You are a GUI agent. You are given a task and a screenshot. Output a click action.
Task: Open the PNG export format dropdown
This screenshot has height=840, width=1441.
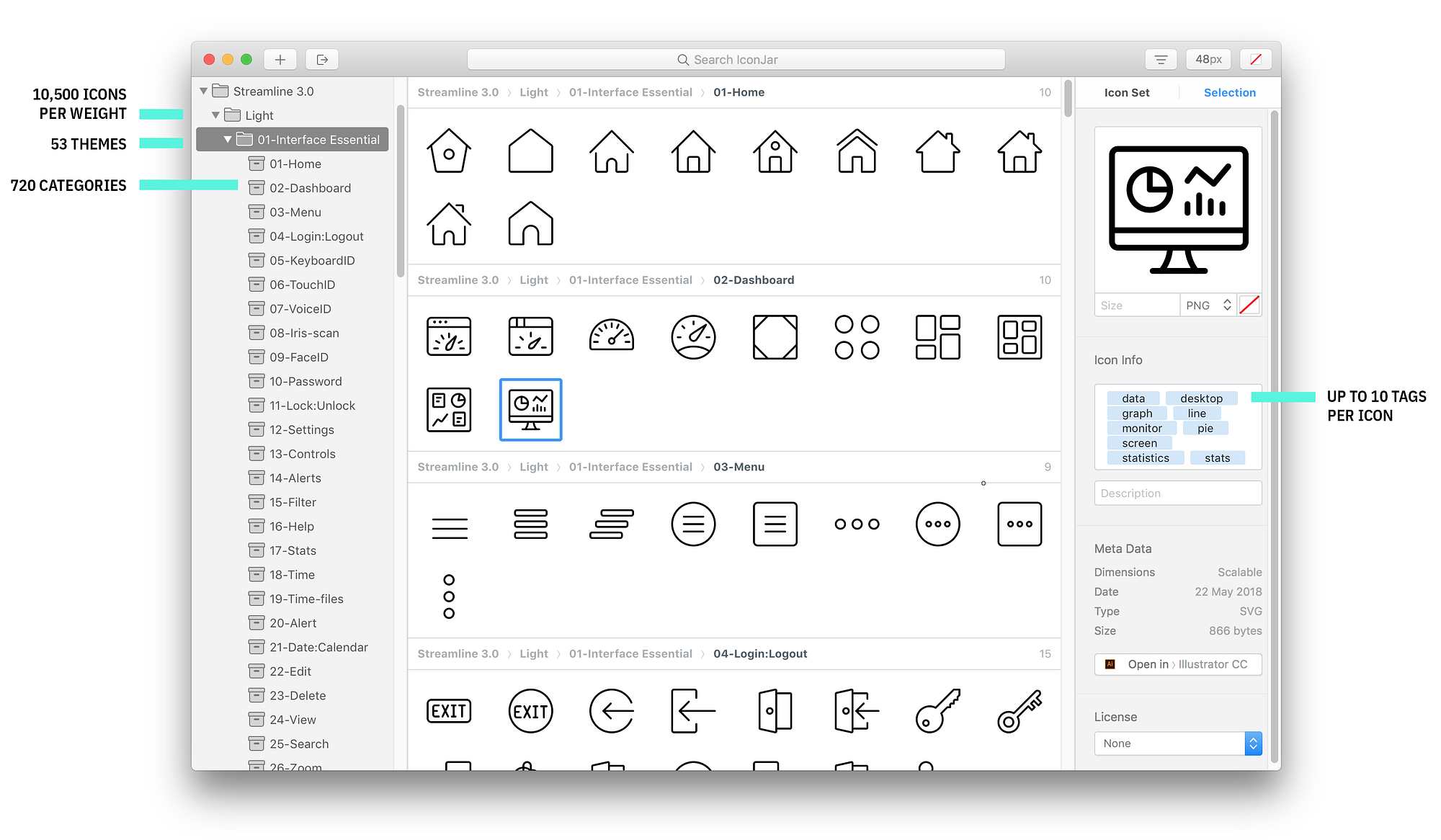[x=1208, y=305]
